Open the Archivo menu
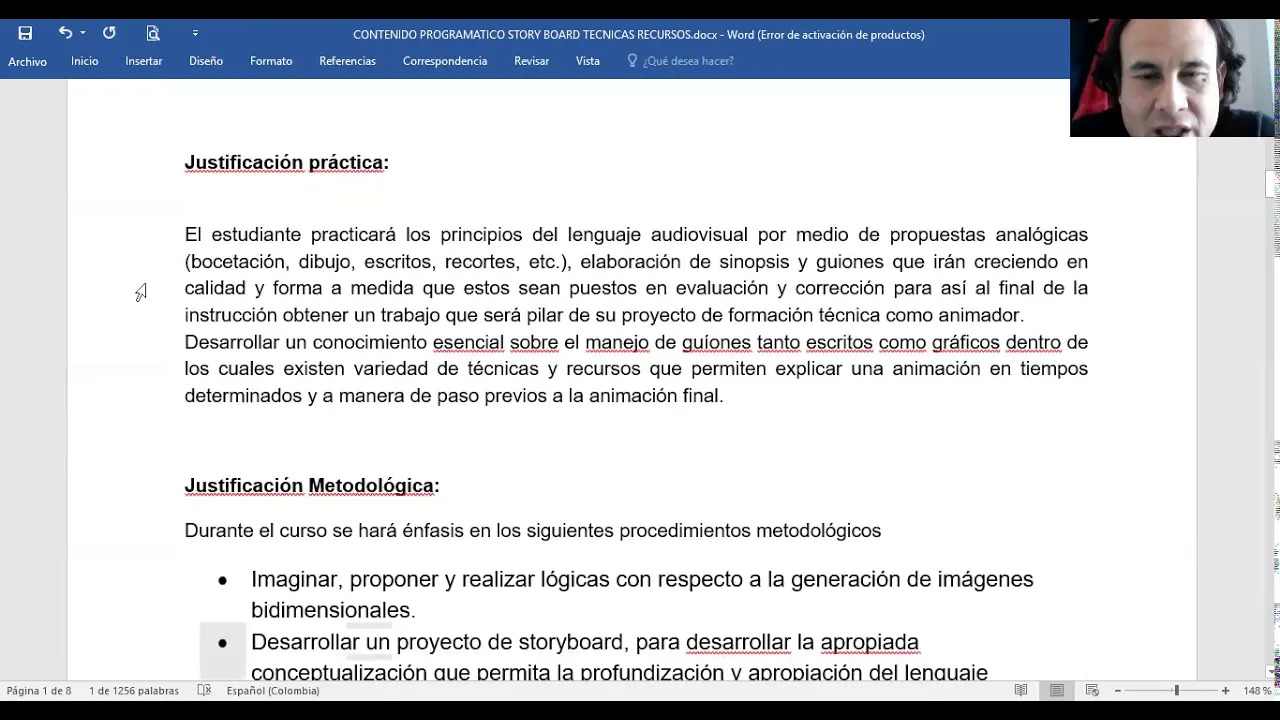Screen dimensions: 1280x720 pos(27,61)
